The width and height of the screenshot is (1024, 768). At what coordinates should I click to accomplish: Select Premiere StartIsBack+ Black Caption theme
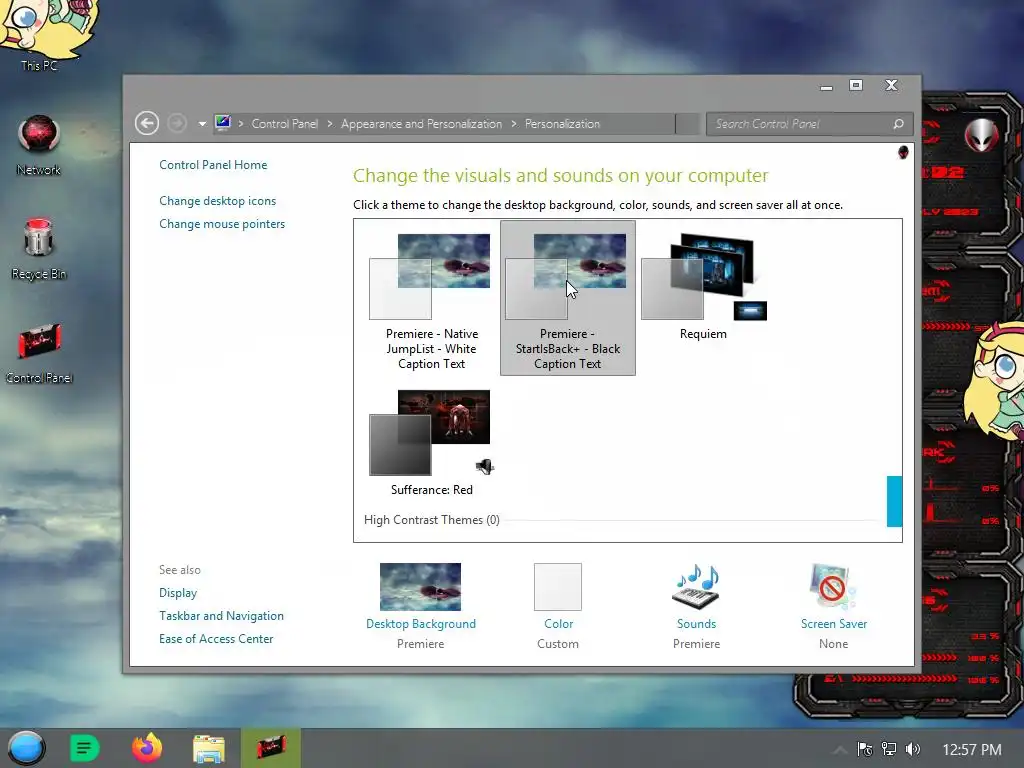click(568, 298)
